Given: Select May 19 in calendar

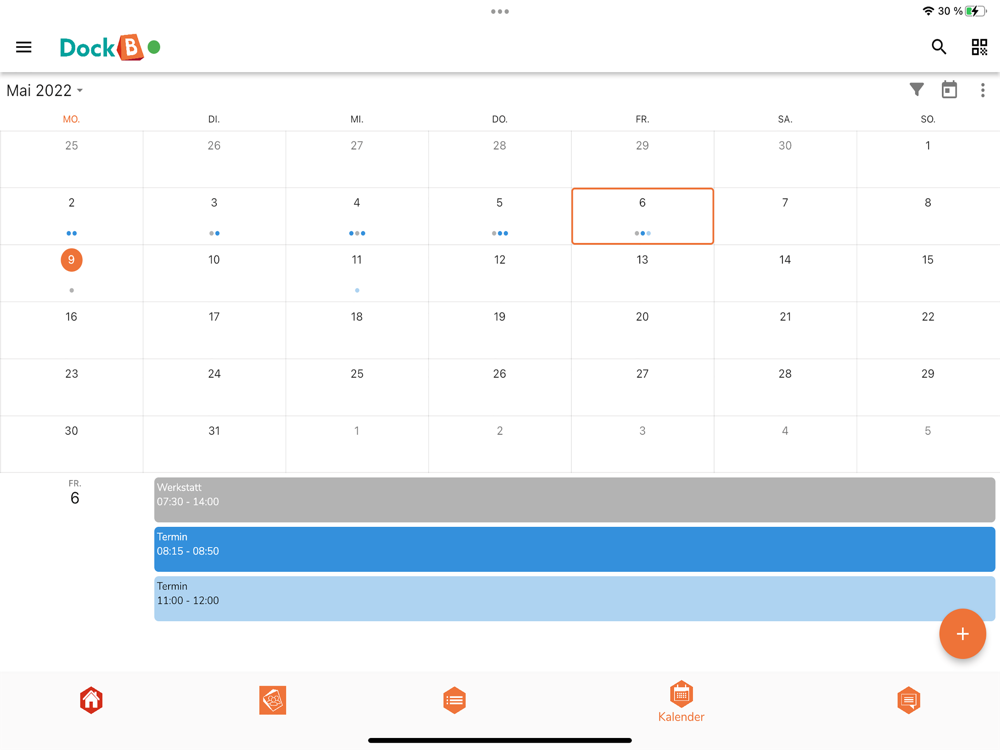Looking at the screenshot, I should 499,330.
